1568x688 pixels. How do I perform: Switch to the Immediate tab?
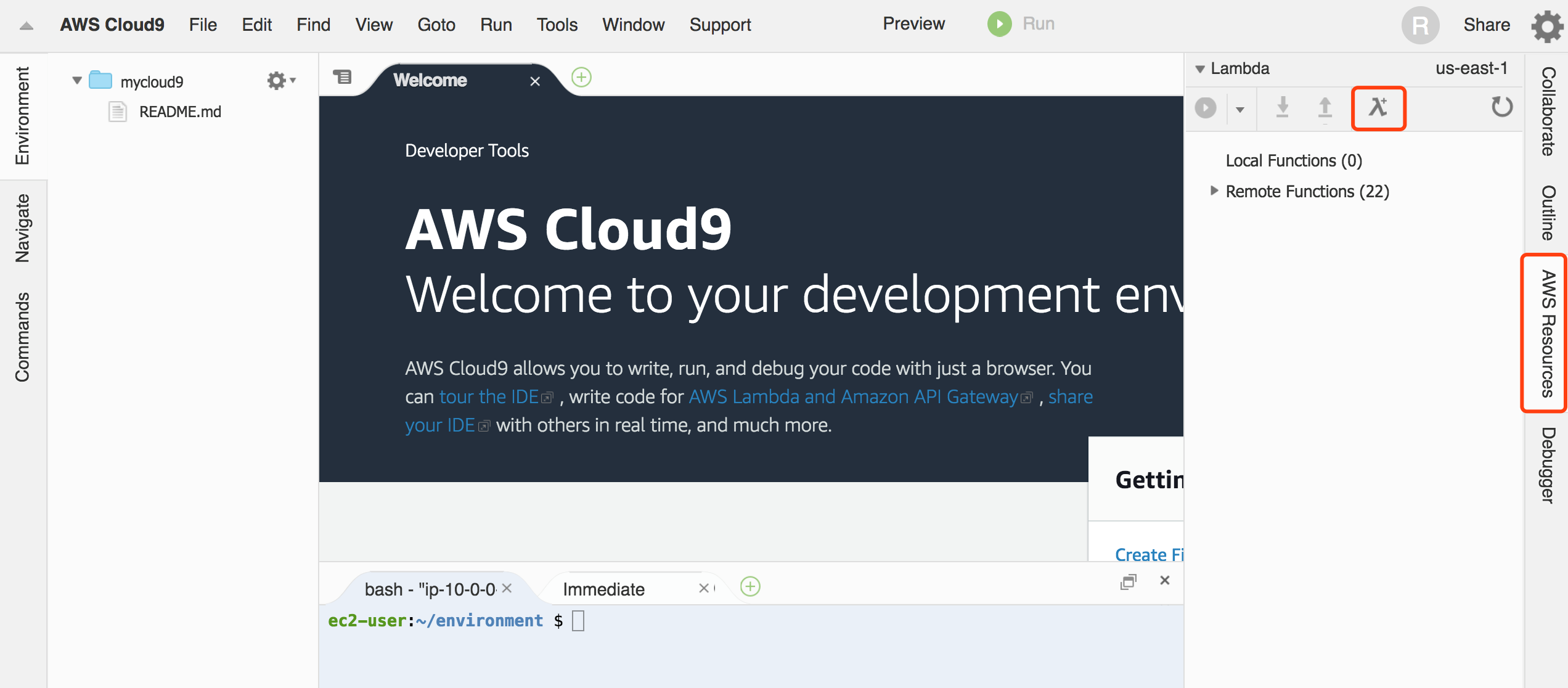(603, 589)
